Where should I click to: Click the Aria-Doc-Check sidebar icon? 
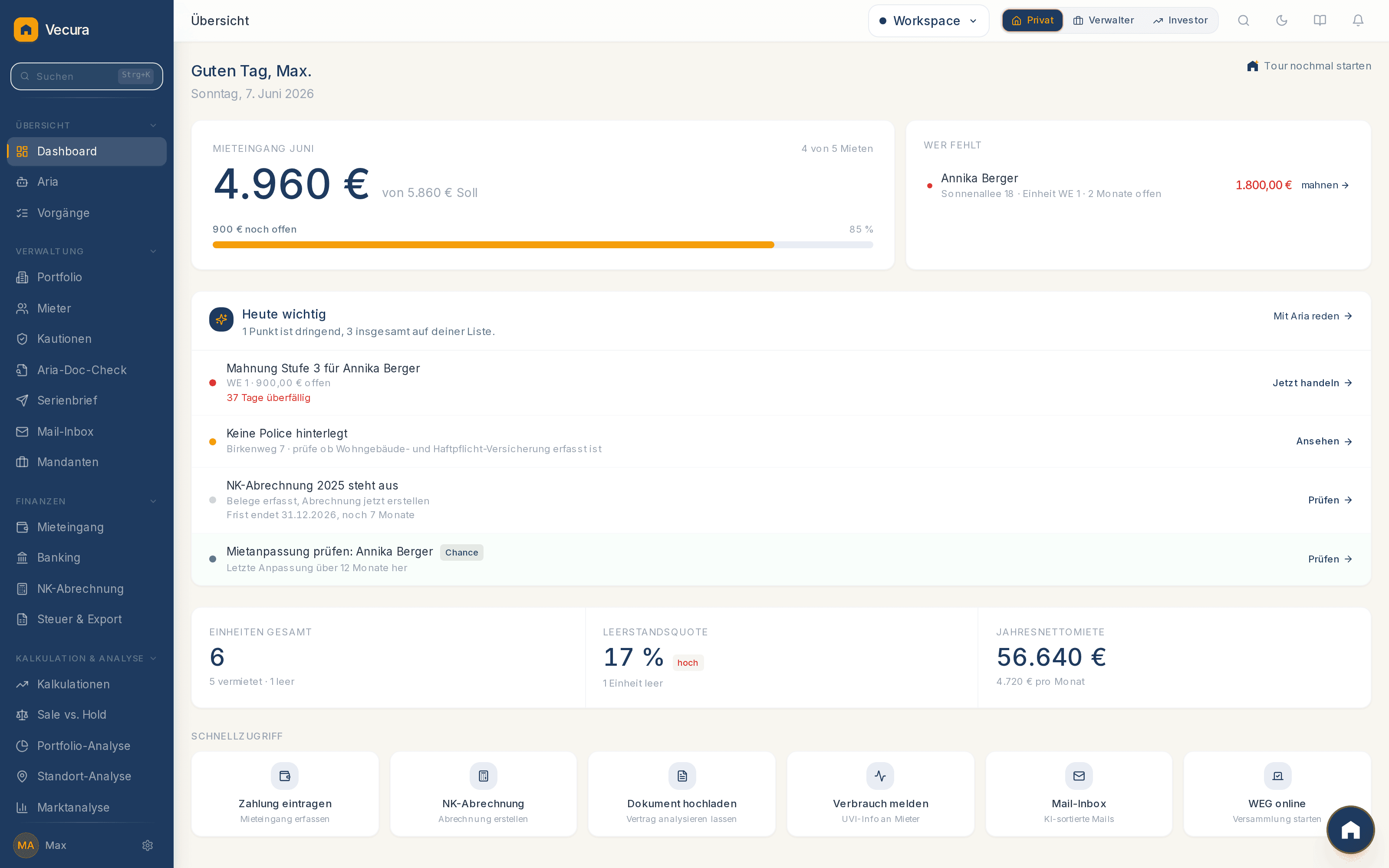tap(23, 370)
